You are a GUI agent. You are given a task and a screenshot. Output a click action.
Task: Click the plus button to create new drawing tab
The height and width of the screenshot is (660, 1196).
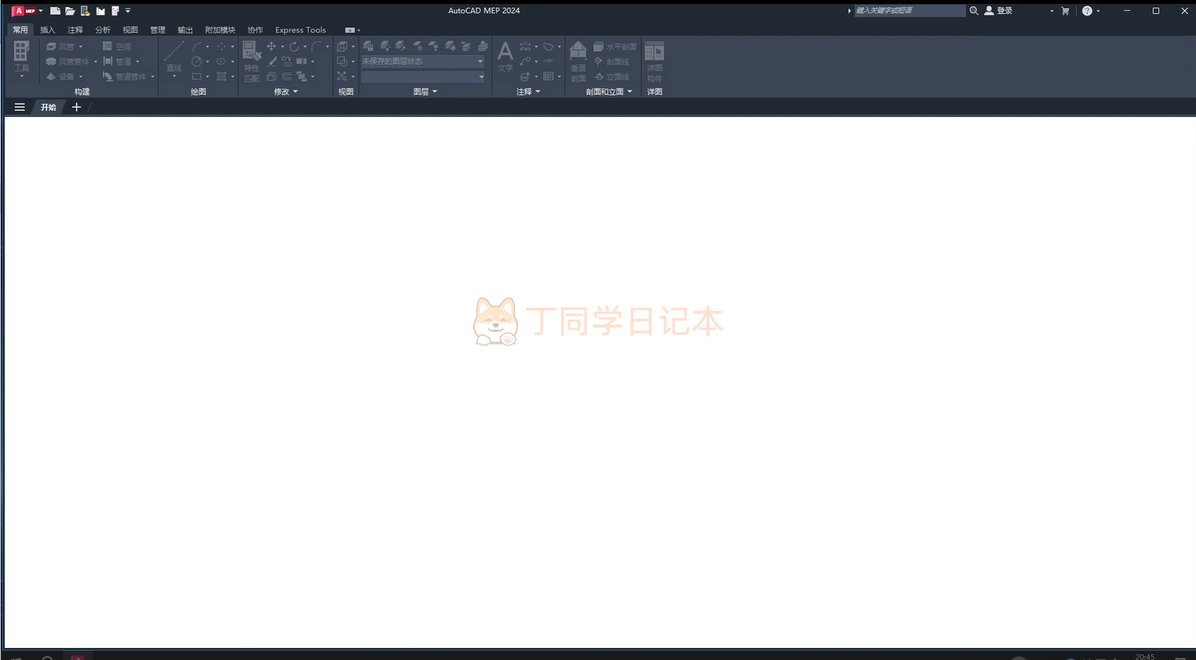click(x=77, y=107)
